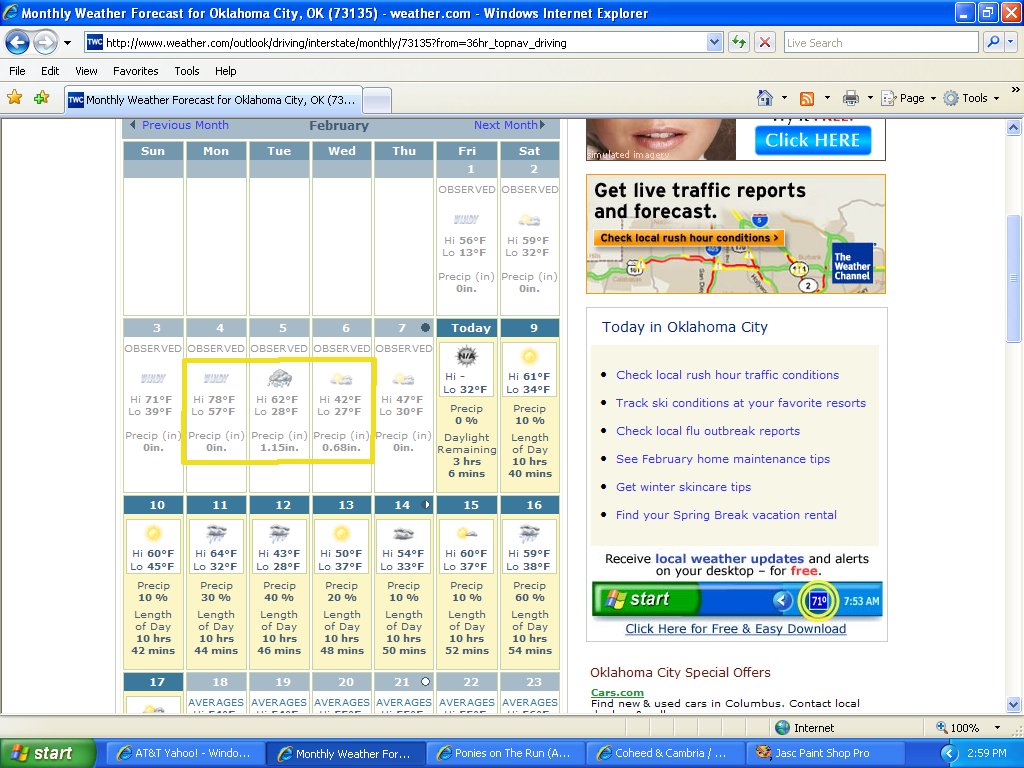Expand the address bar URL dropdown
1024x768 pixels.
tap(714, 43)
